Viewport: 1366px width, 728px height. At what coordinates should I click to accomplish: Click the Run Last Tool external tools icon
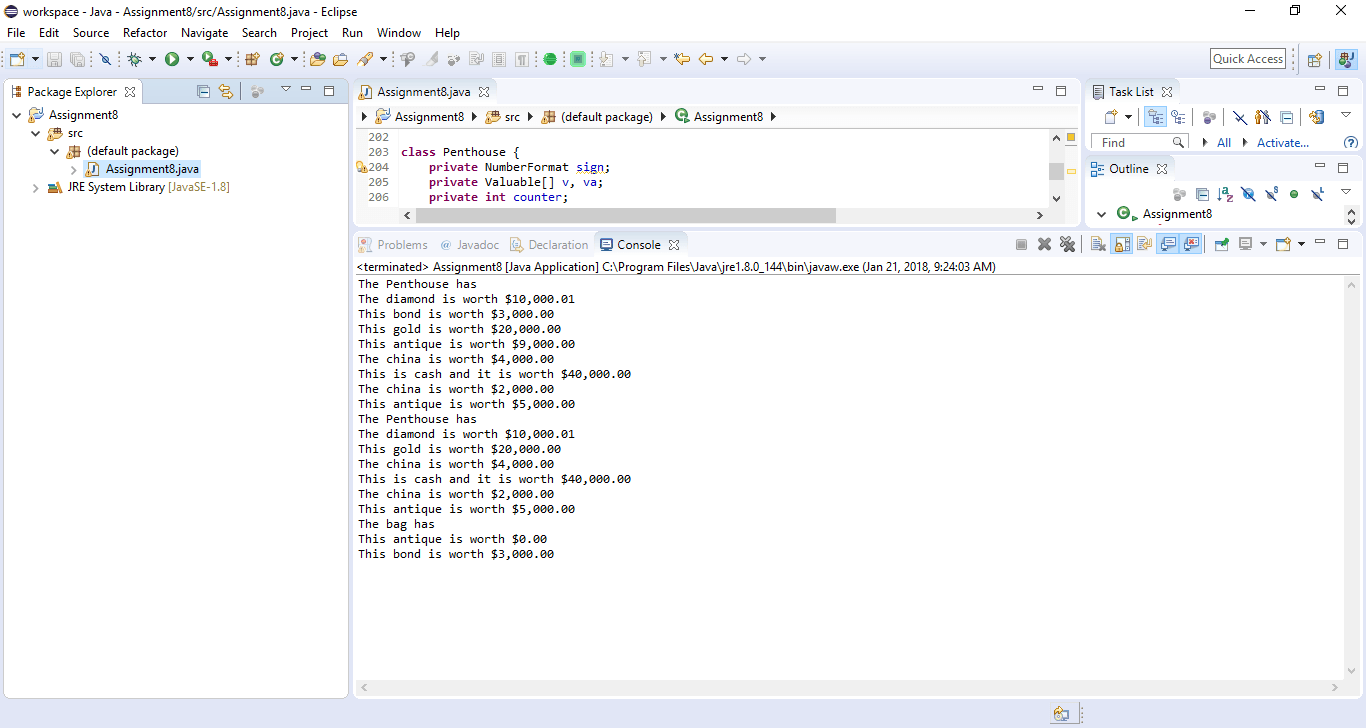pos(210,59)
